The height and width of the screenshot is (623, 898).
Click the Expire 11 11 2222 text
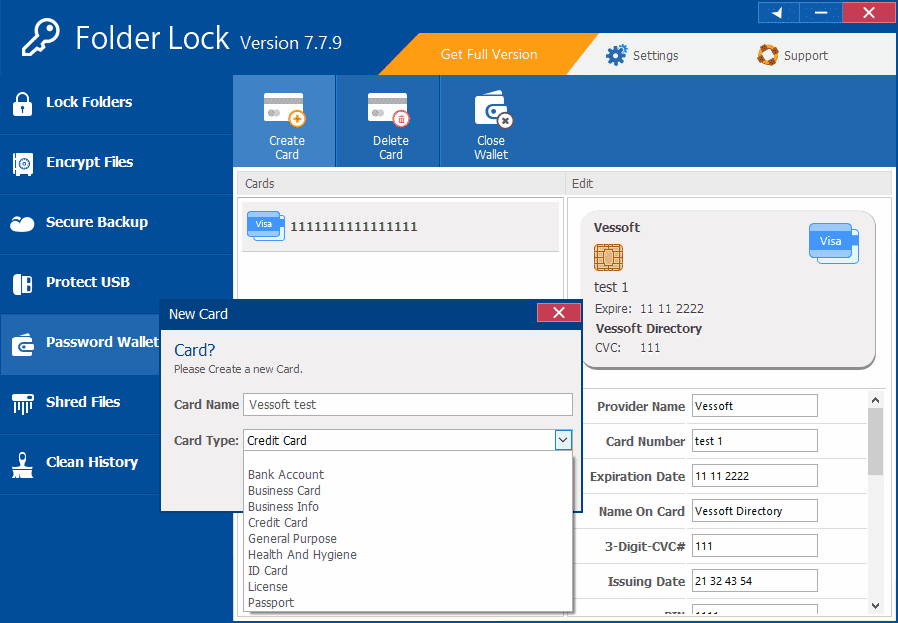click(x=649, y=309)
